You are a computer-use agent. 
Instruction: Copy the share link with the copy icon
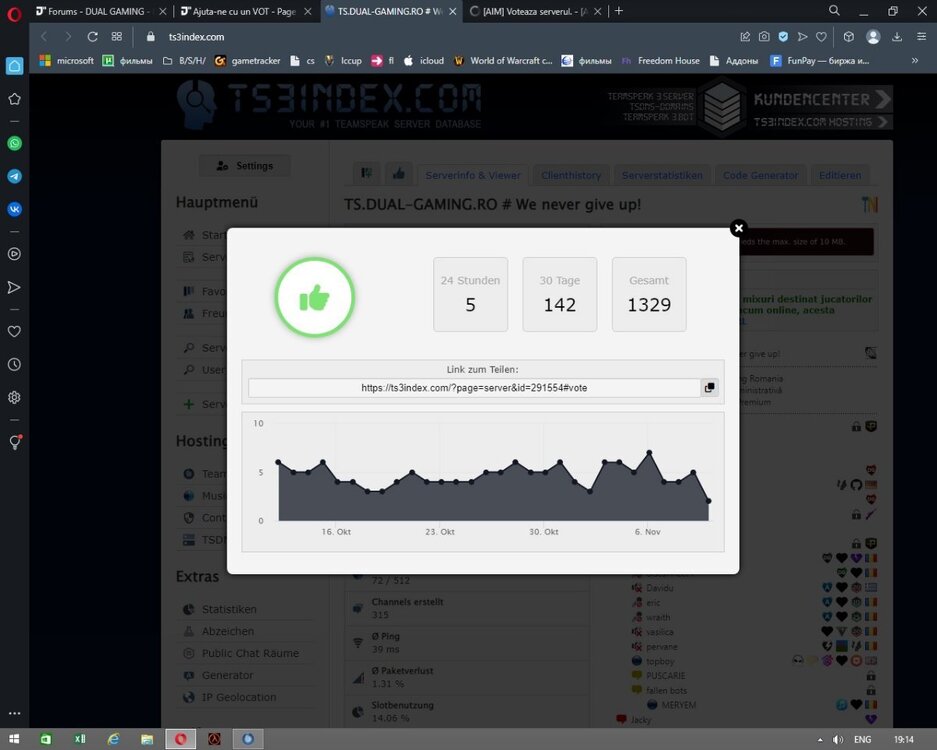[x=709, y=388]
